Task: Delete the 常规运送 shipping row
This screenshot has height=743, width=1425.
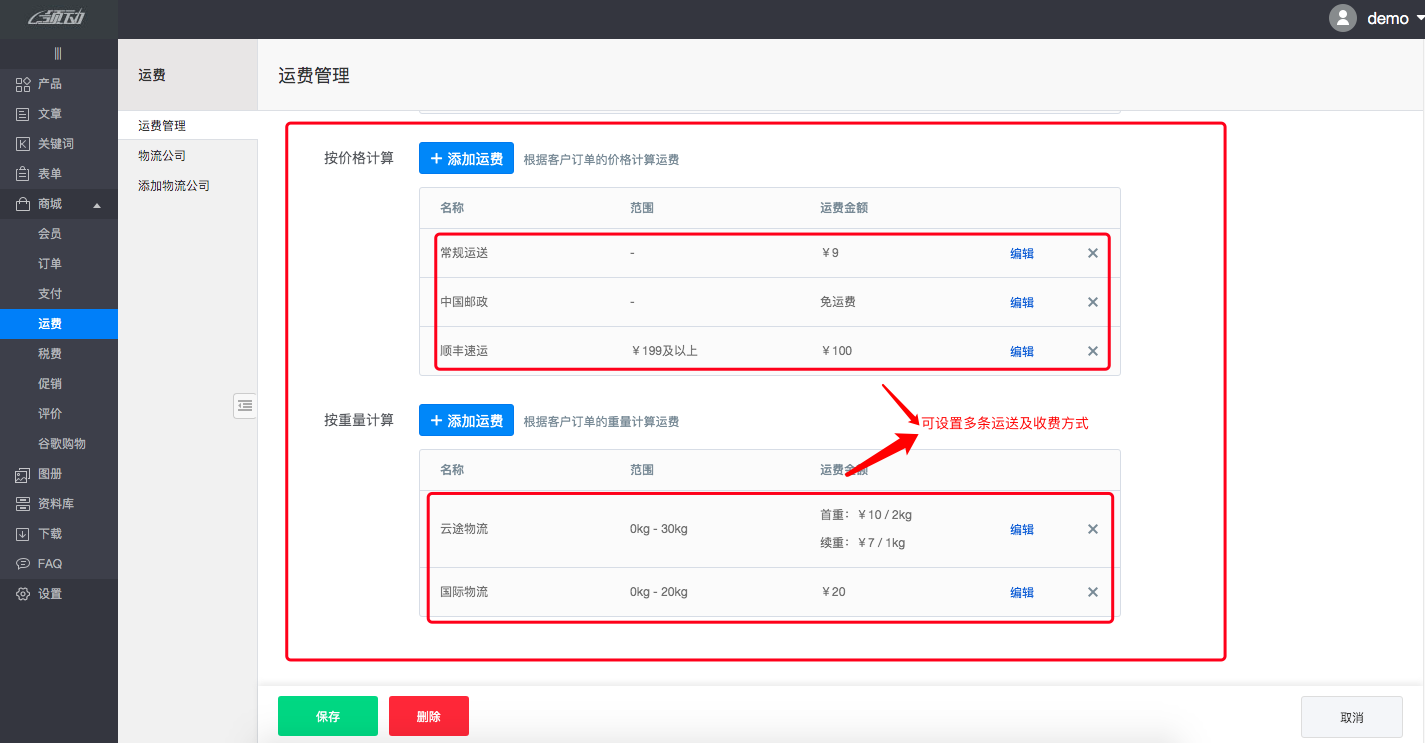Action: click(1092, 253)
